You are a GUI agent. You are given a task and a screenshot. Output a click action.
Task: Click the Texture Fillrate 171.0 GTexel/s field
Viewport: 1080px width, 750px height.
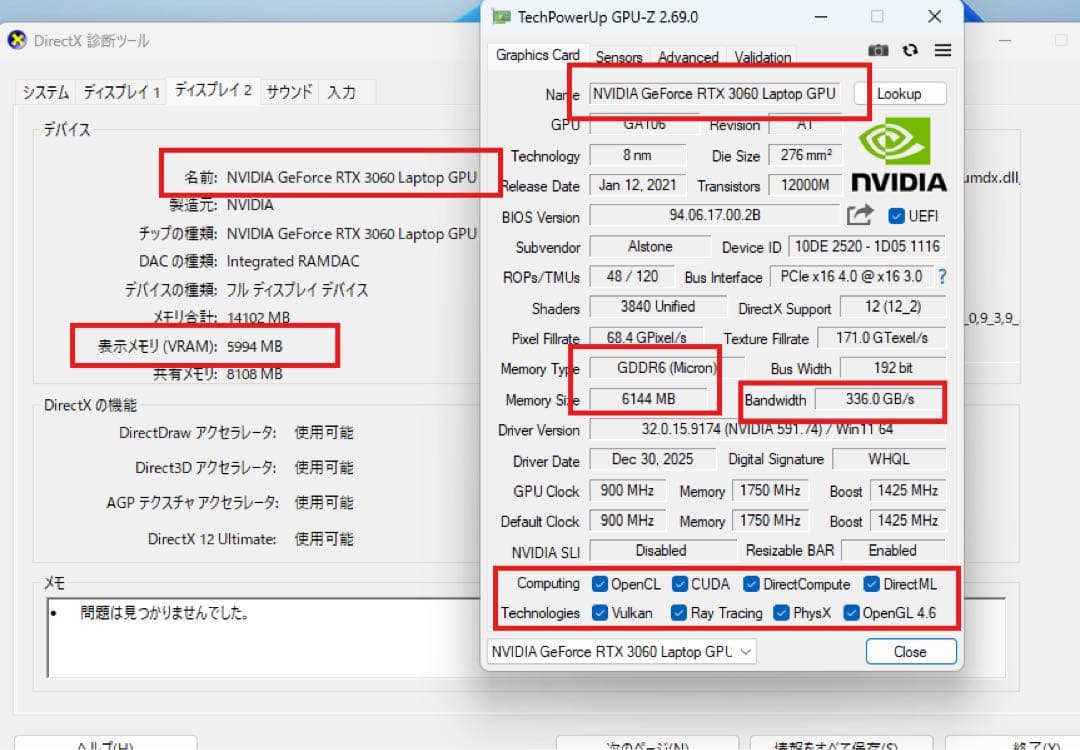click(882, 338)
